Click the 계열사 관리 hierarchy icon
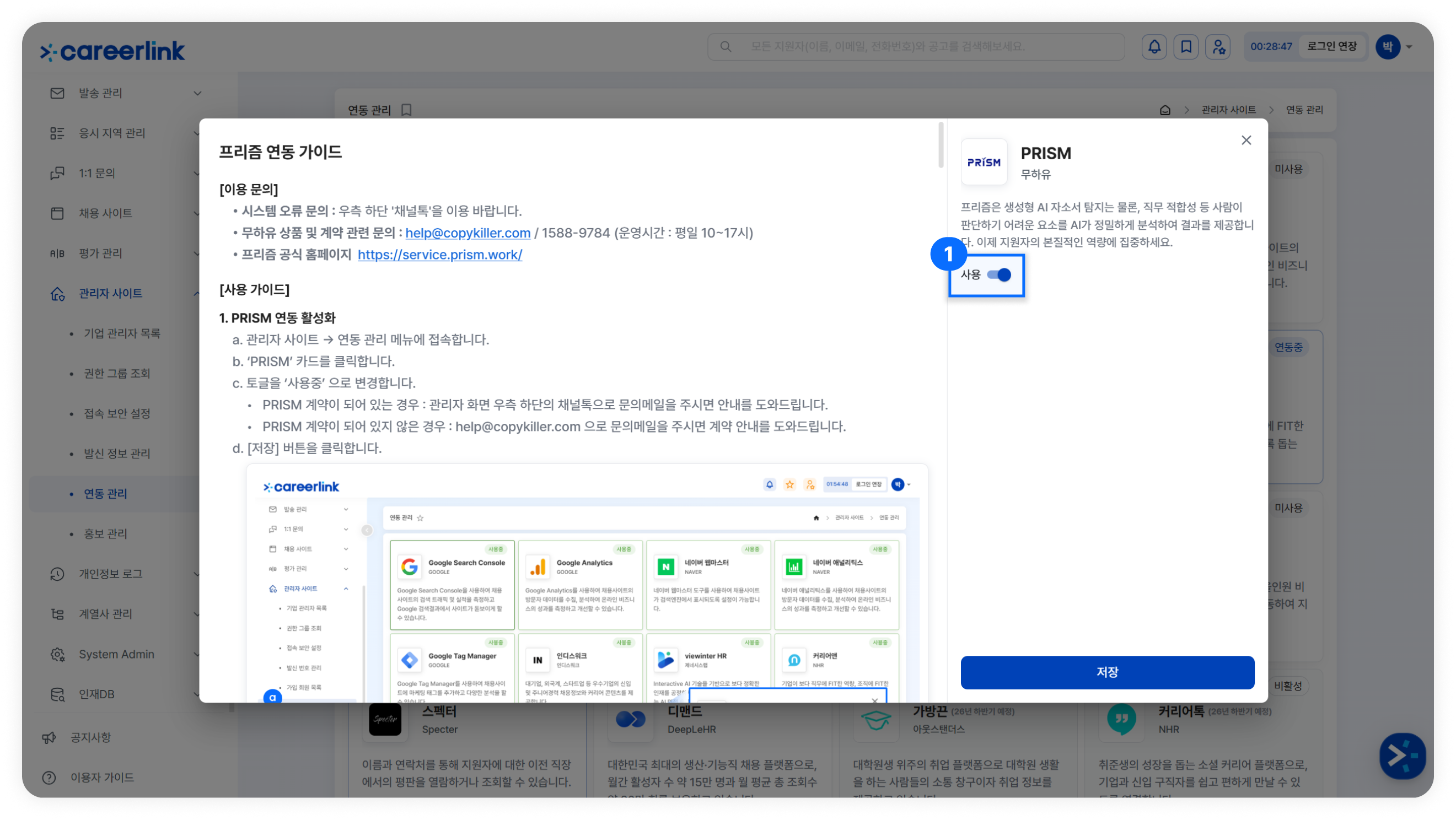The height and width of the screenshot is (820, 1456). [57, 614]
